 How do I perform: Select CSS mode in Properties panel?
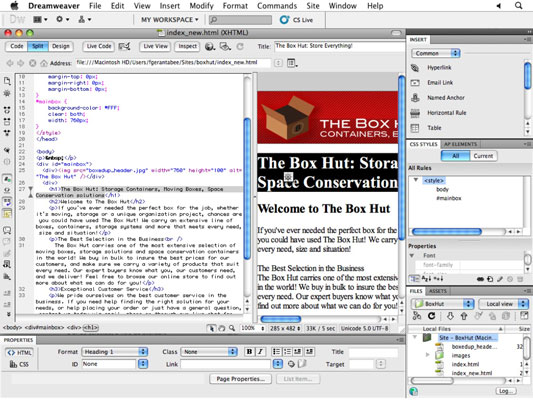pyautogui.click(x=19, y=364)
